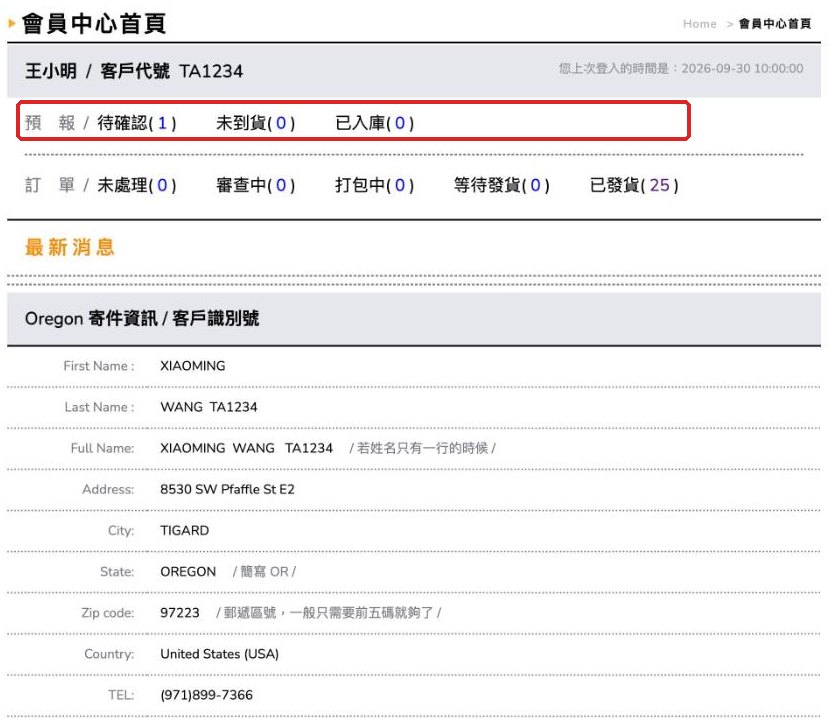This screenshot has height=728, width=830.
Task: Select Last Name value WANG TA1234
Action: pos(209,407)
